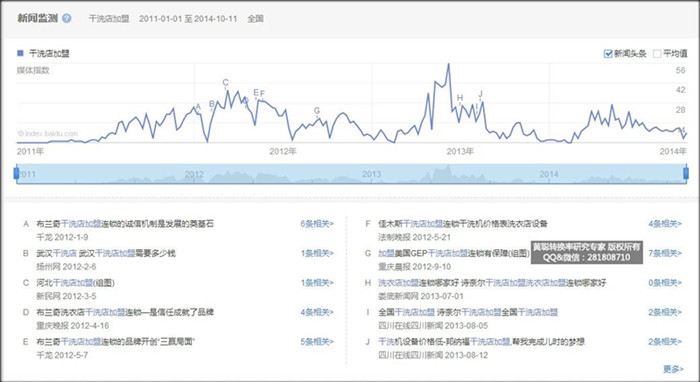
Task: Select news marker F on the chart
Action: coord(262,93)
